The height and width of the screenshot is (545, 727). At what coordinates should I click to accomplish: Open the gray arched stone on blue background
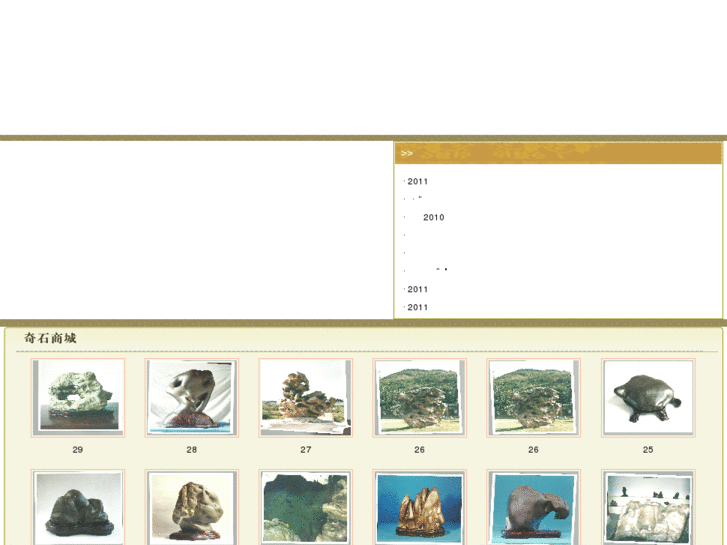click(x=534, y=507)
